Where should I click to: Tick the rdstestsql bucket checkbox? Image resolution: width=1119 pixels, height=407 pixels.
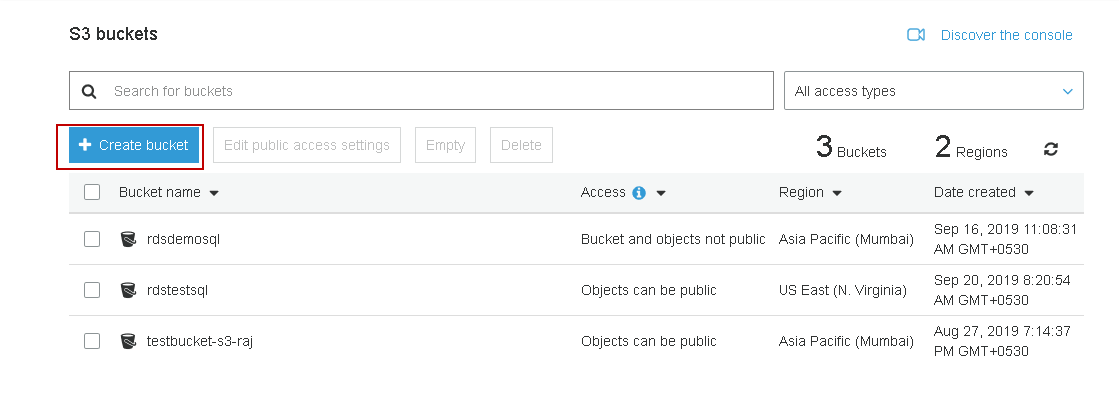(92, 290)
